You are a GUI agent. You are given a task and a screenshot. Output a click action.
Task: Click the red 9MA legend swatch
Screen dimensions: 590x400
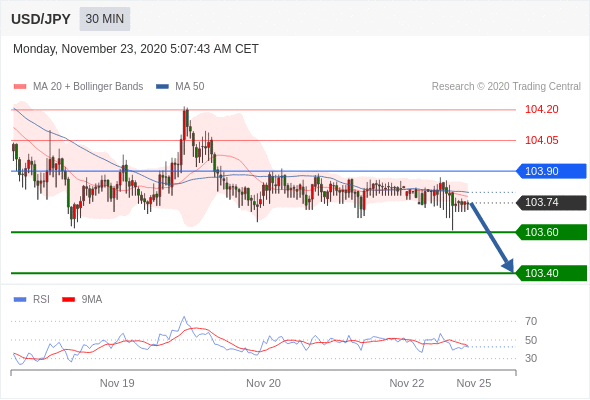pyautogui.click(x=68, y=300)
